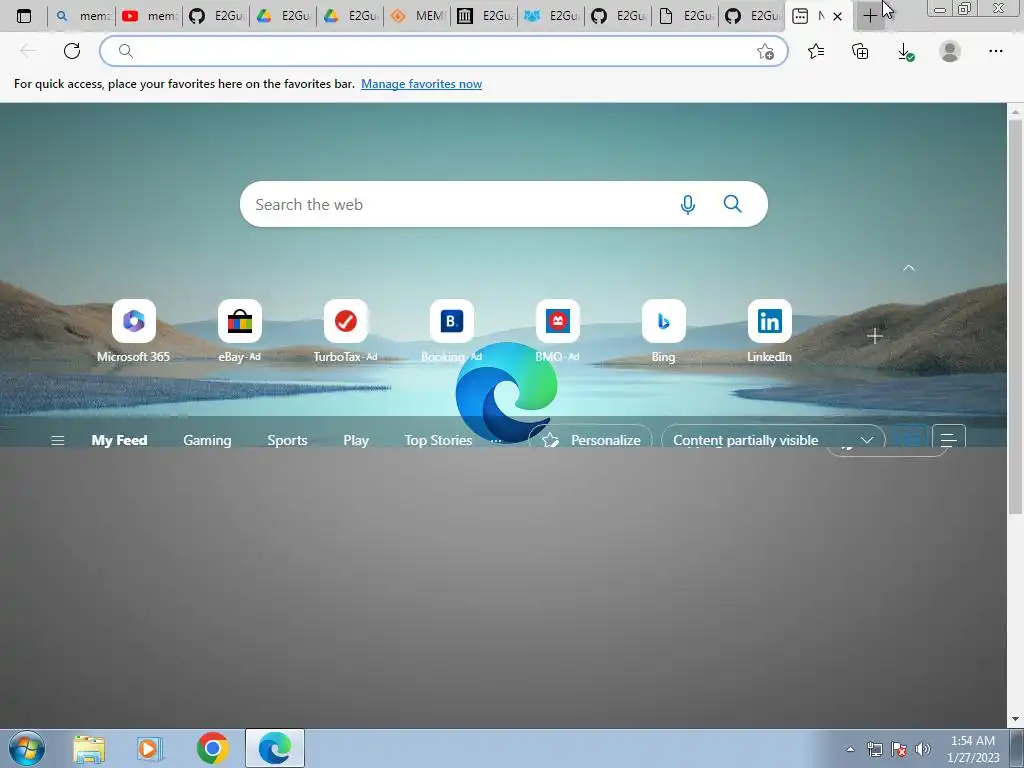Open the Action Center flag icon
Image resolution: width=1024 pixels, height=768 pixels.
click(x=899, y=749)
